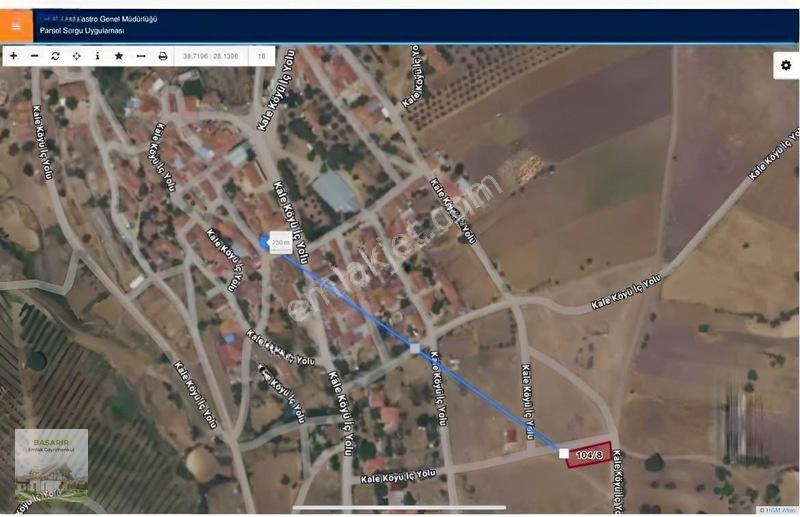This screenshot has width=800, height=517.
Task: Click the Parsel Sorgu Uygulaması title
Action: coord(82,31)
